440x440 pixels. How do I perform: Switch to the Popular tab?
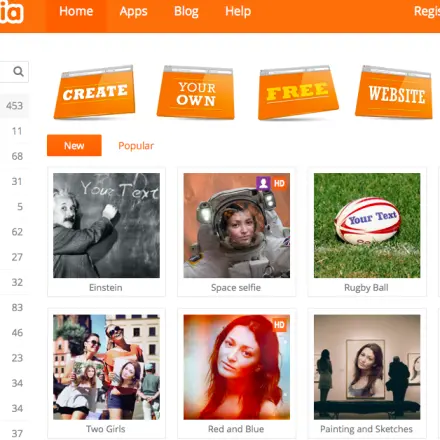[136, 146]
